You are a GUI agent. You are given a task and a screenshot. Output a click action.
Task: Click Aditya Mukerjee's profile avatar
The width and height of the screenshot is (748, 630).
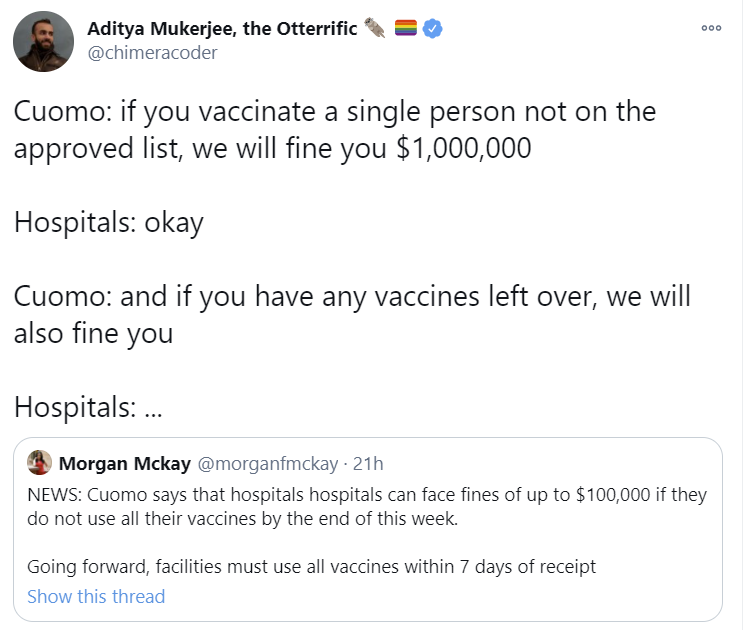42,41
